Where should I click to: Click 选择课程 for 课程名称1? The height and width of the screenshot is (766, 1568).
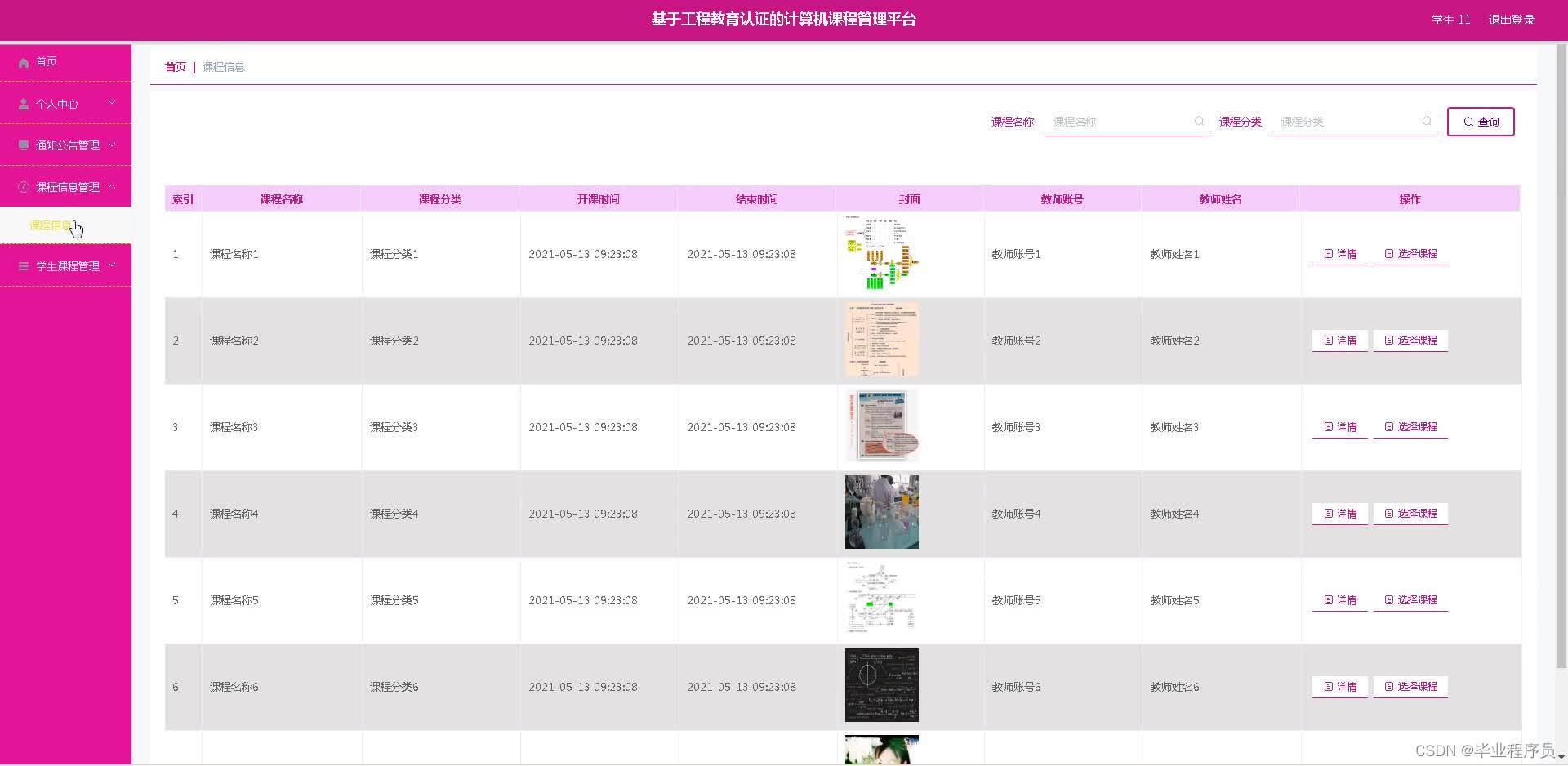tap(1410, 254)
